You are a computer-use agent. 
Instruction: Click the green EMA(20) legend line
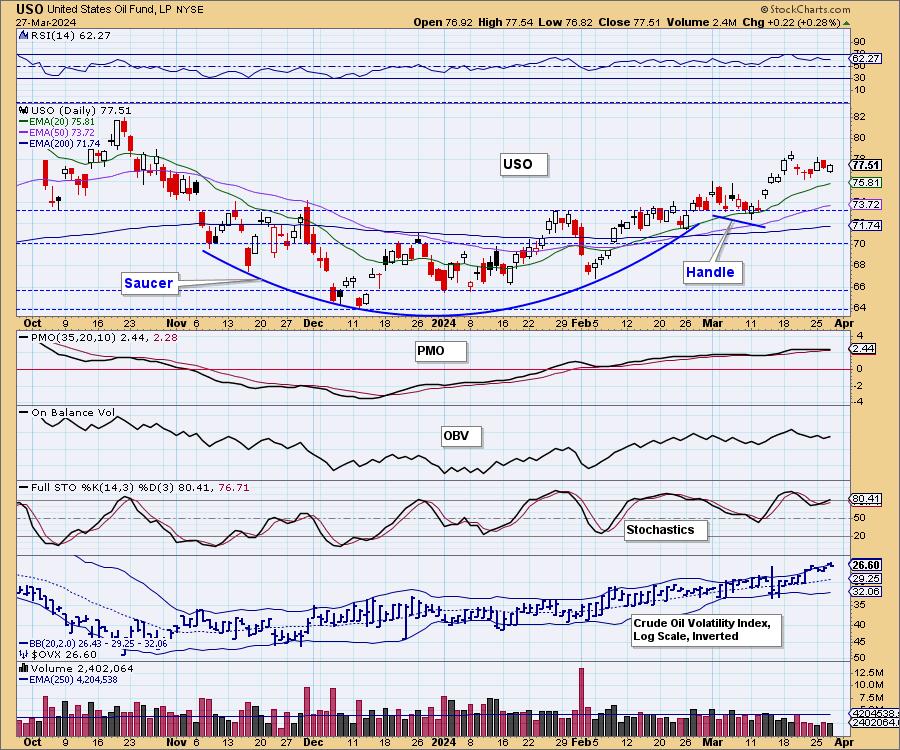[x=24, y=122]
